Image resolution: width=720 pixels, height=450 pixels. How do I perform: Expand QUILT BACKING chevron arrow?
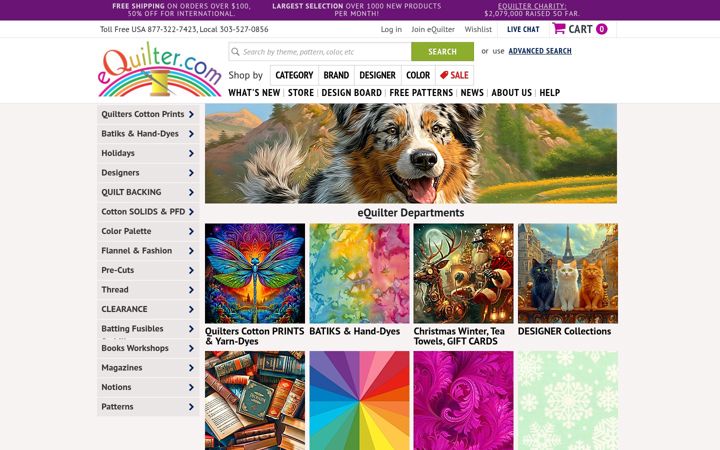coord(191,192)
